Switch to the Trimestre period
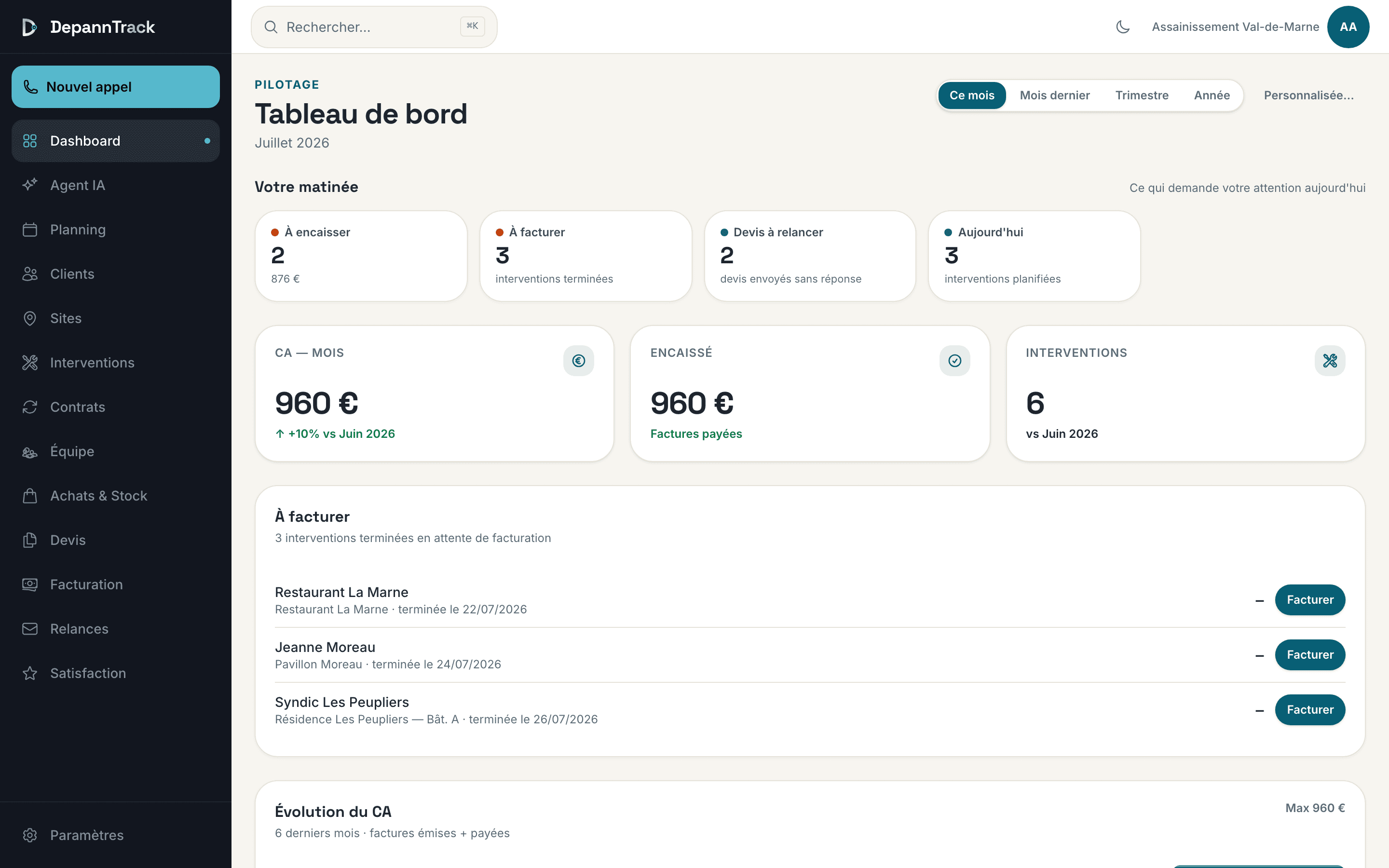This screenshot has height=868, width=1389. point(1142,95)
